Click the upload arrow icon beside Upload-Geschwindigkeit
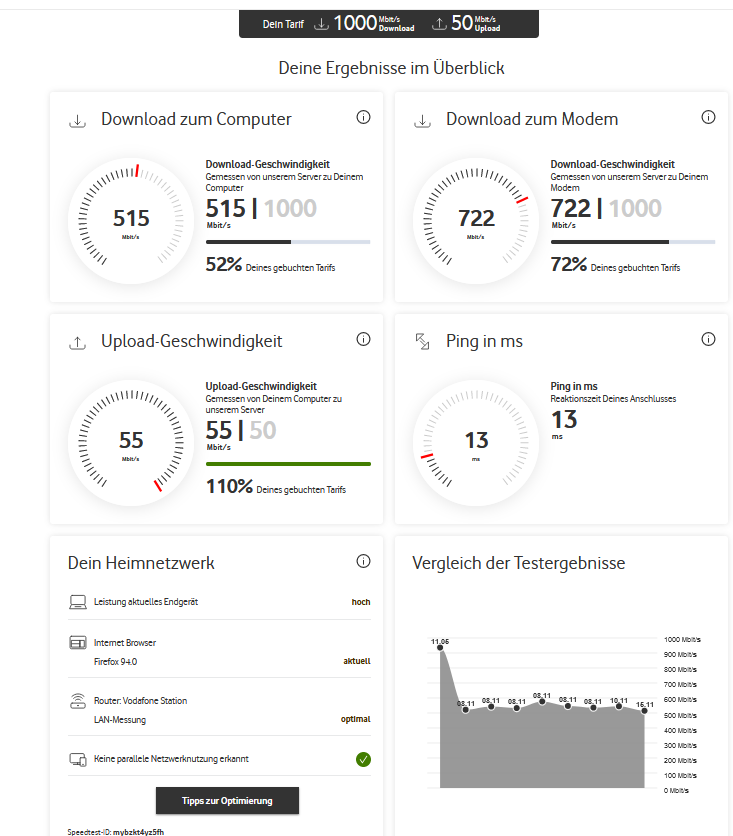 [77, 342]
